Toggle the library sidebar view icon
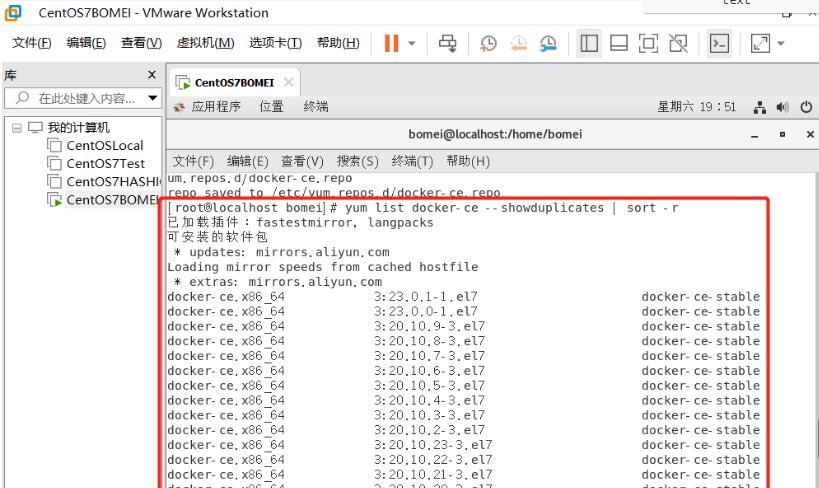 (x=589, y=43)
